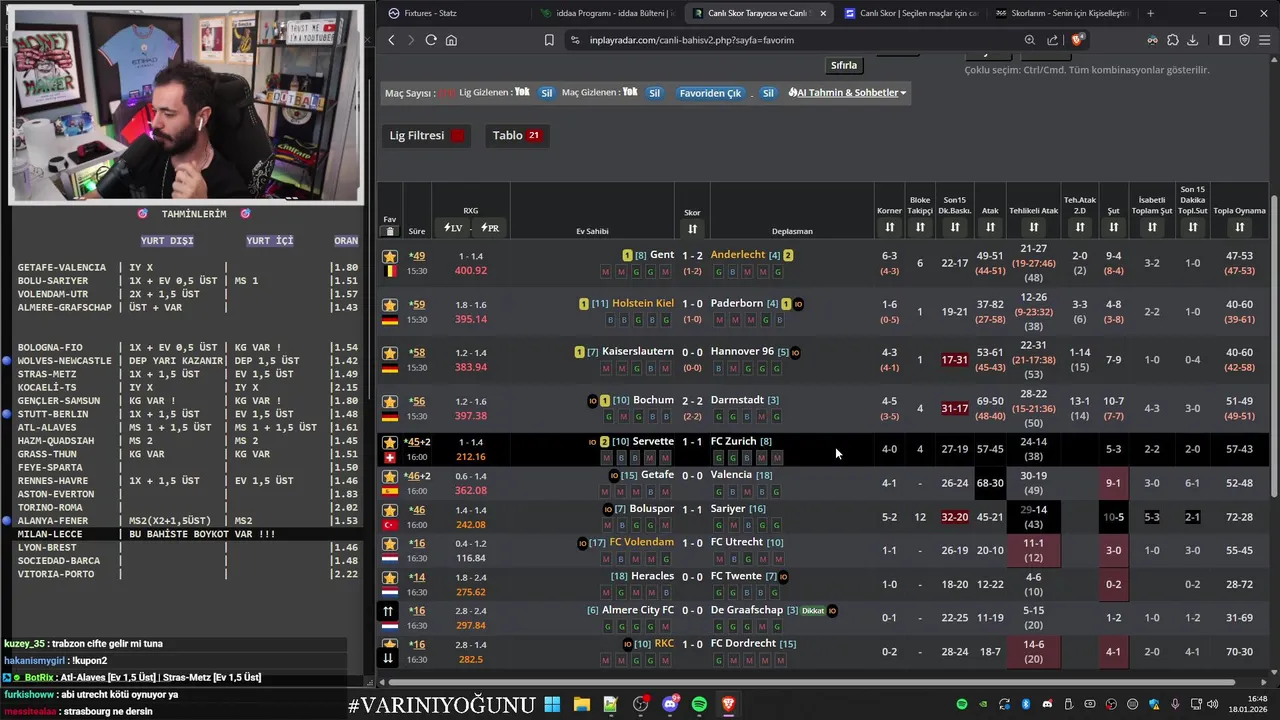
Task: Toggle favorite star for Getafe - Valencia
Action: [390, 476]
